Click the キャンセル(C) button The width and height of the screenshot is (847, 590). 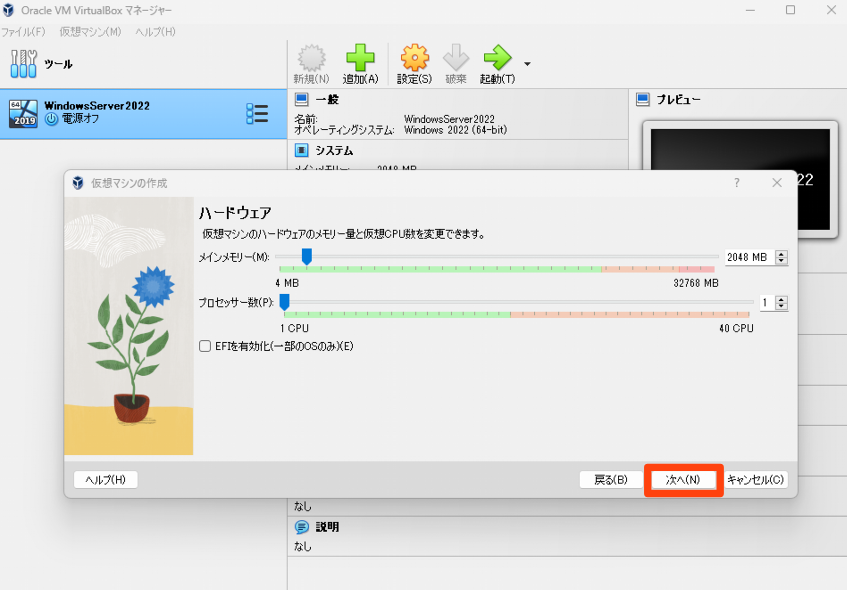pos(755,480)
